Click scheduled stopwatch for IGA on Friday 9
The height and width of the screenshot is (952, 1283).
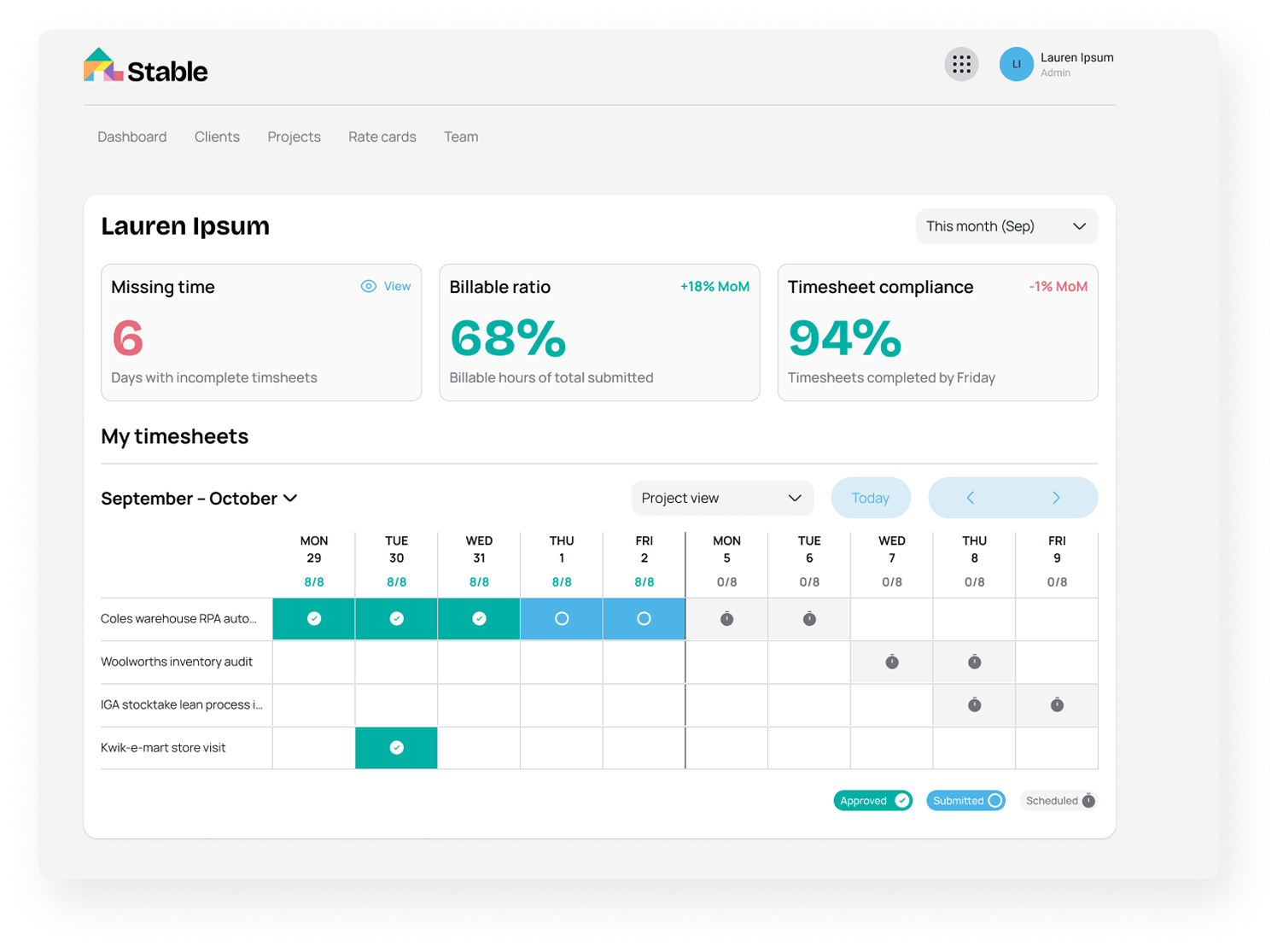click(x=1057, y=705)
